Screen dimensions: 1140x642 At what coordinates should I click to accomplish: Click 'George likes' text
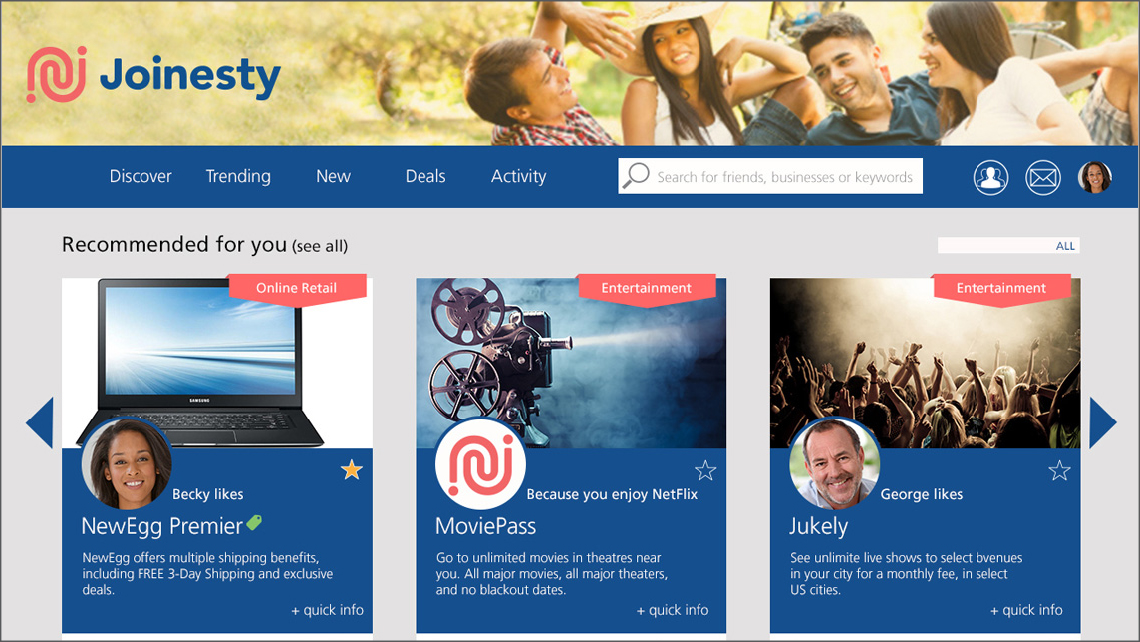[922, 494]
